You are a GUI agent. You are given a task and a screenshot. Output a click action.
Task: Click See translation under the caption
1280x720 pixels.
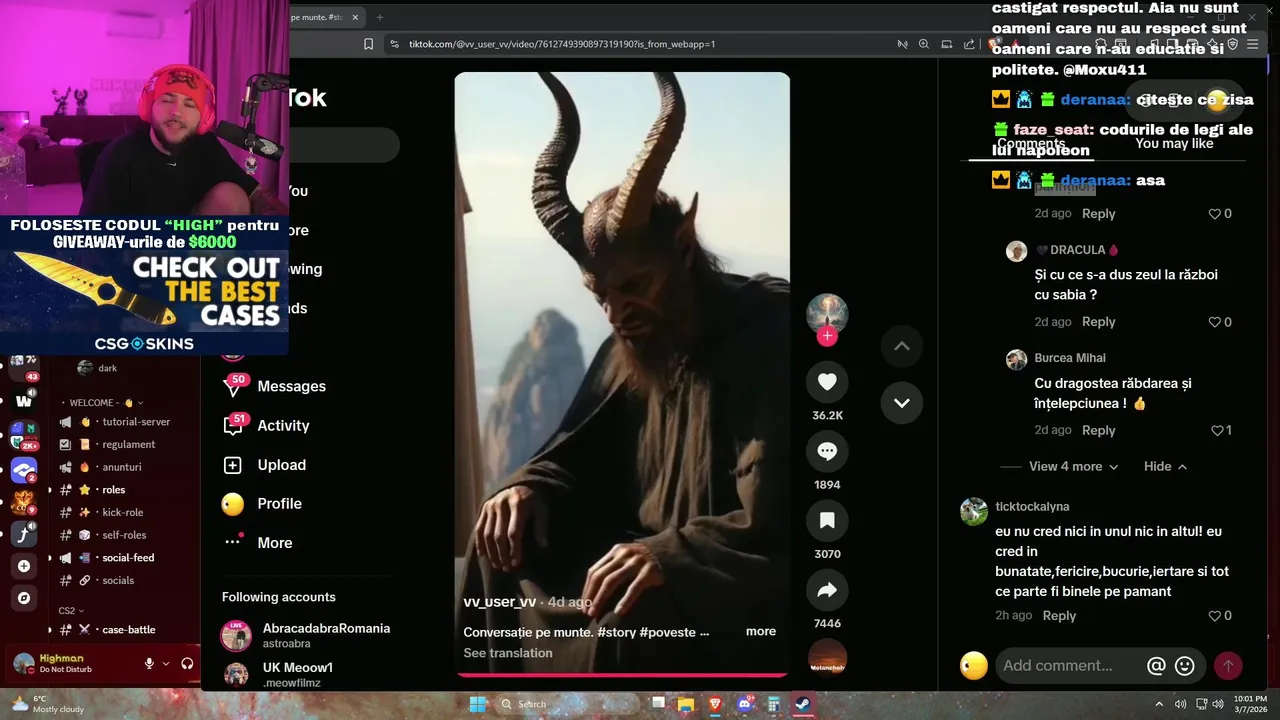508,653
